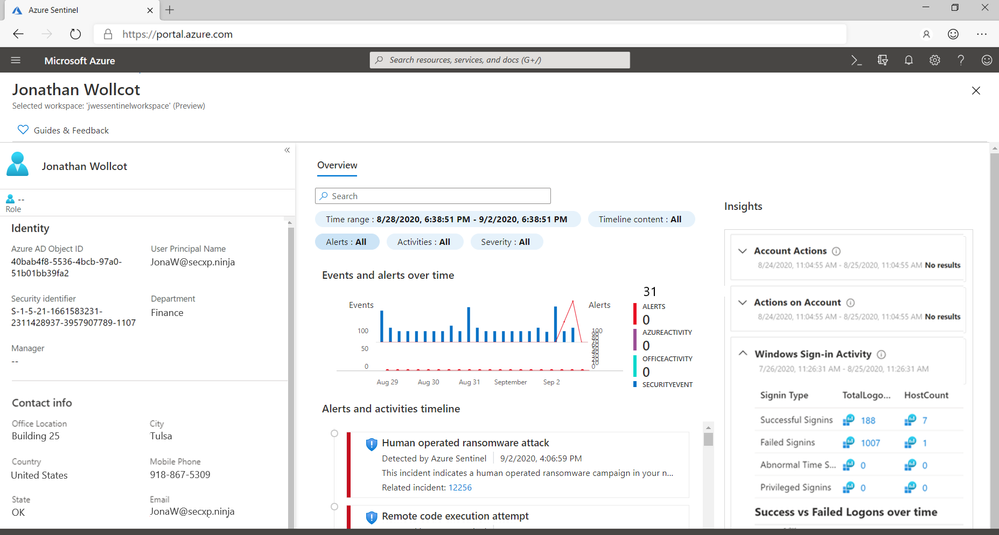Open a new browser tab with the plus
Viewport: 999px width, 535px height.
point(169,10)
